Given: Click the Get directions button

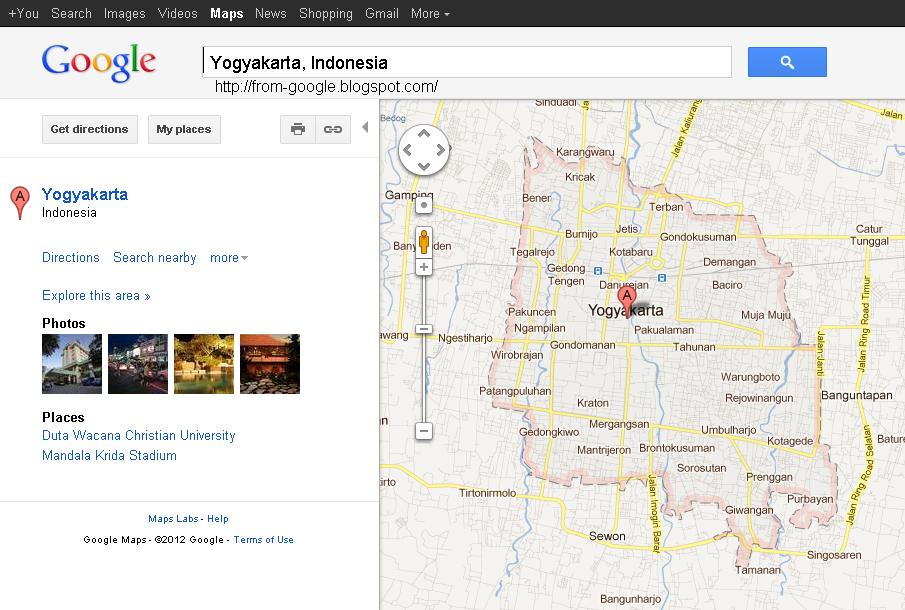Looking at the screenshot, I should point(89,129).
